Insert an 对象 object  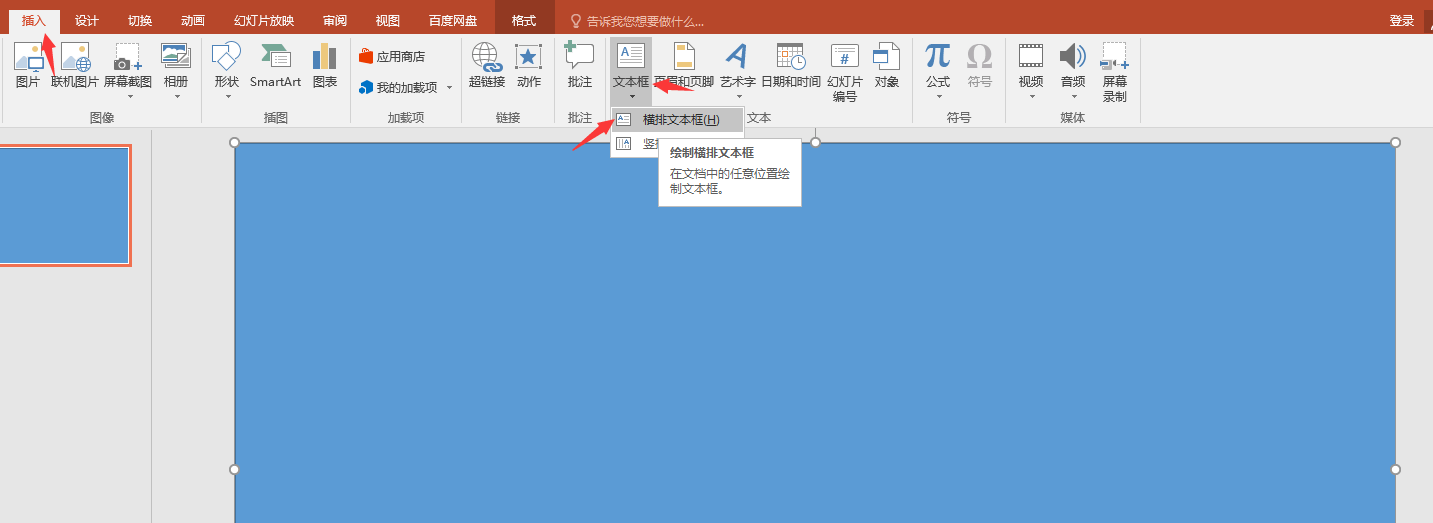(887, 66)
